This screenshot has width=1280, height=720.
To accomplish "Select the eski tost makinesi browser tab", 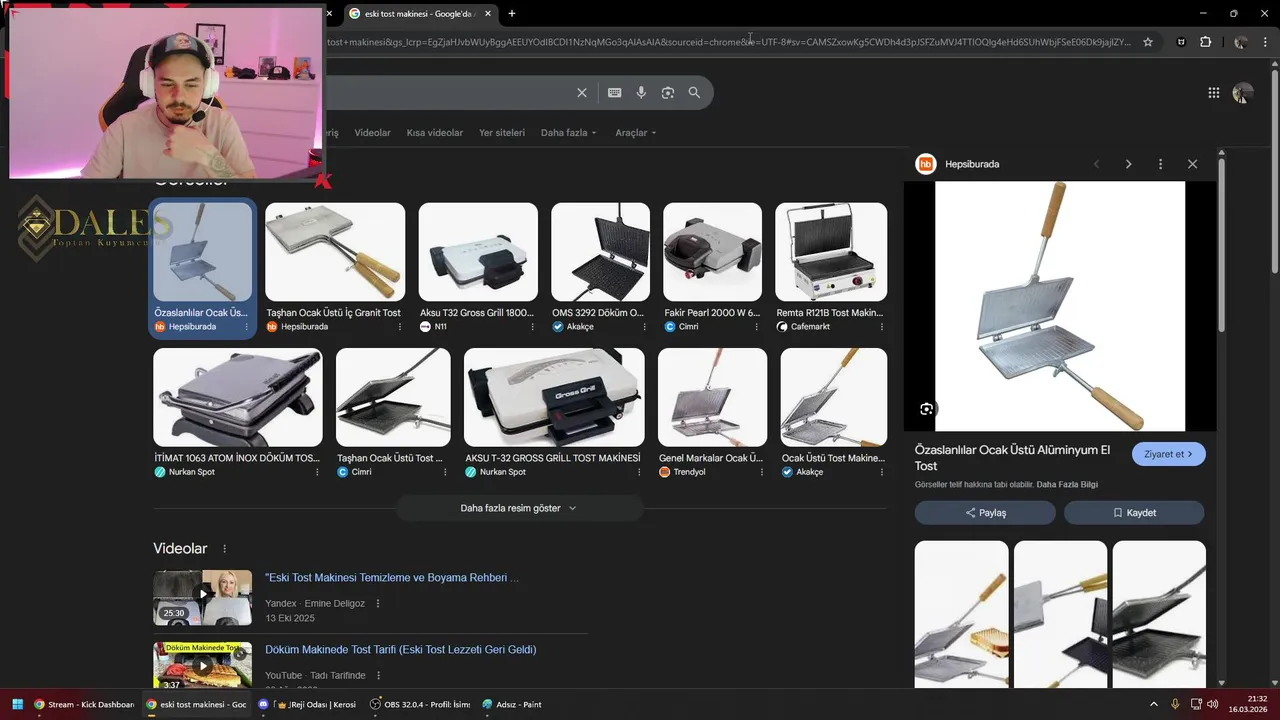I will point(421,13).
